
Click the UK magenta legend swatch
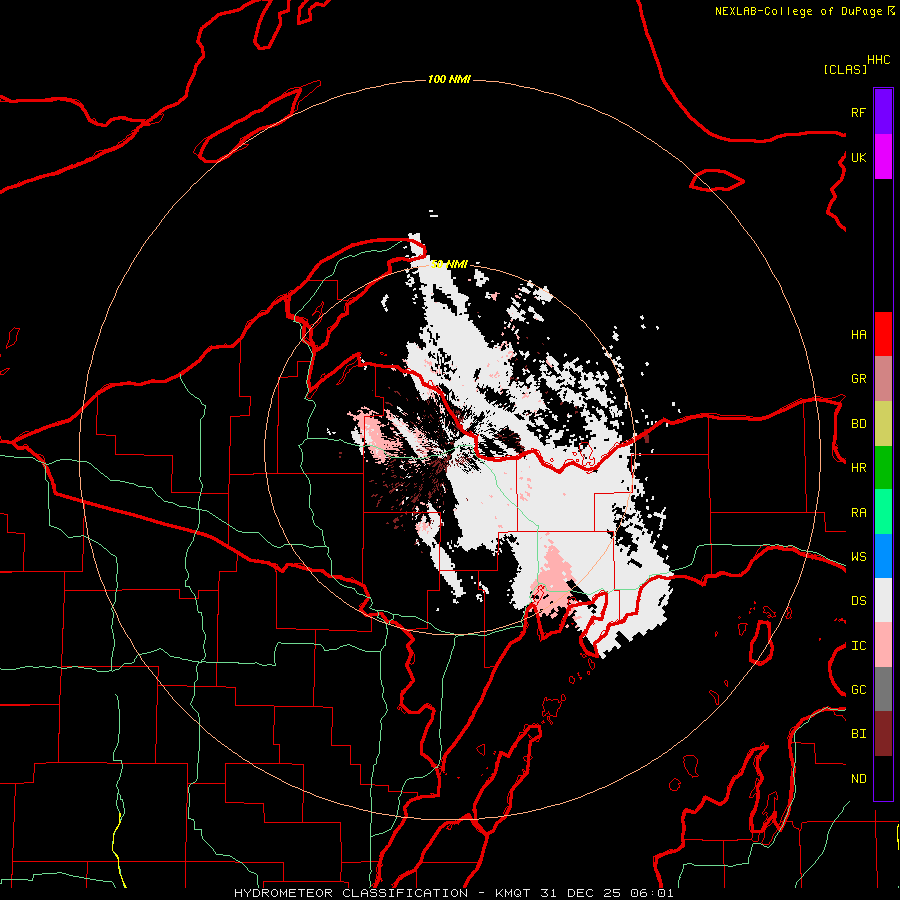coord(883,157)
